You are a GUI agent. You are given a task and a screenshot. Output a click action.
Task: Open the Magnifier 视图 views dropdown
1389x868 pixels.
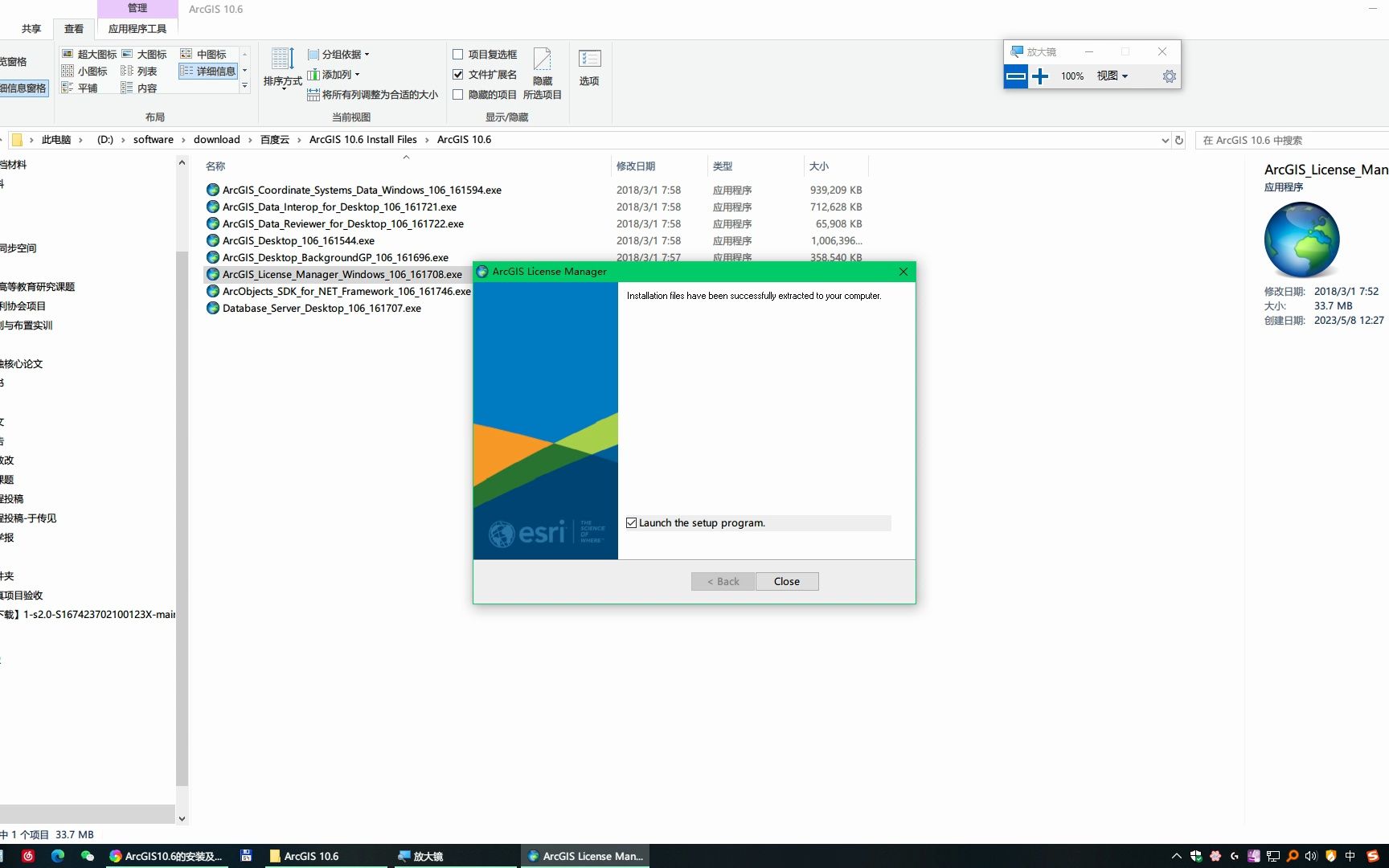(x=1112, y=76)
